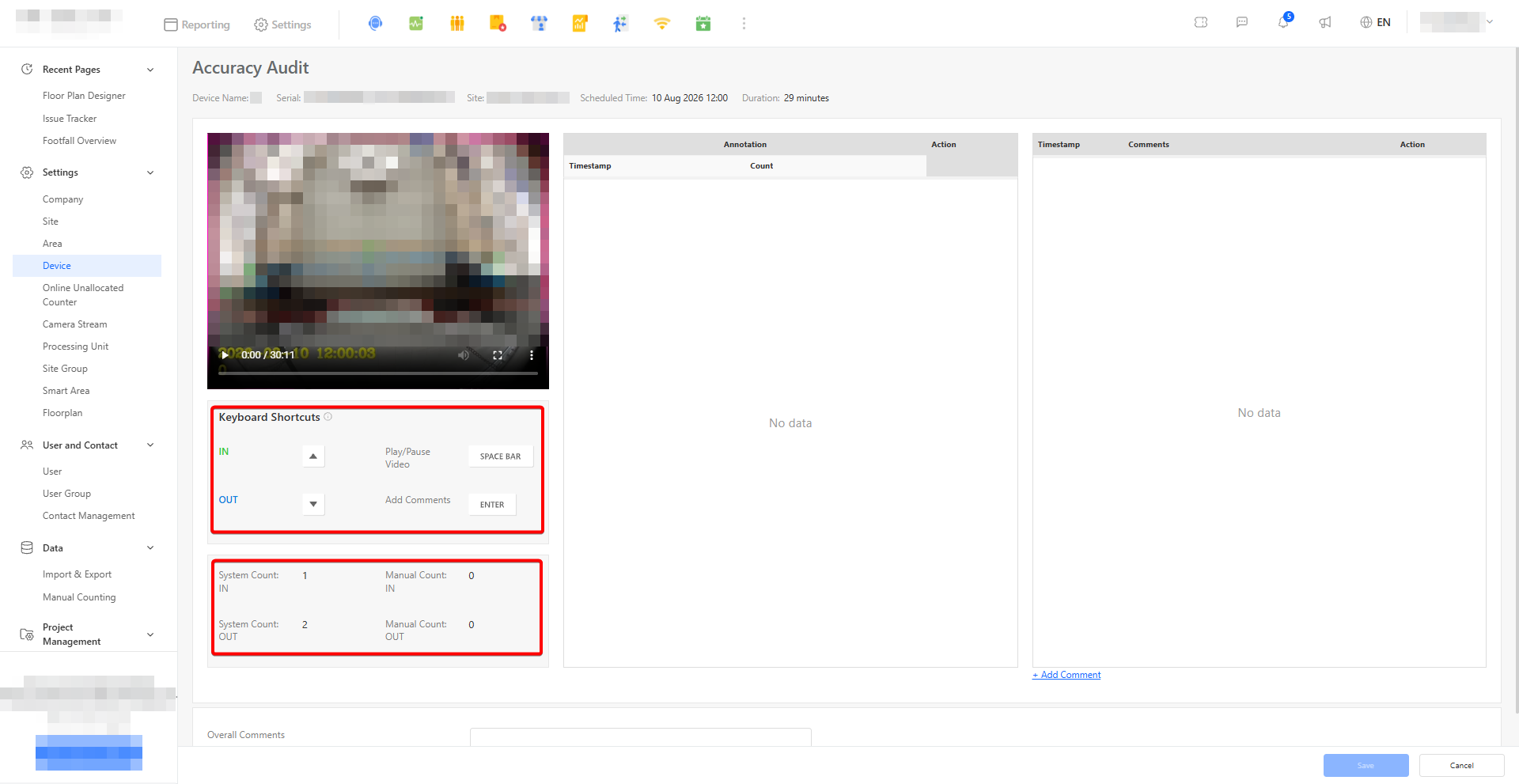Open the megaphone announcements icon
The width and height of the screenshot is (1519, 784).
coord(1325,22)
